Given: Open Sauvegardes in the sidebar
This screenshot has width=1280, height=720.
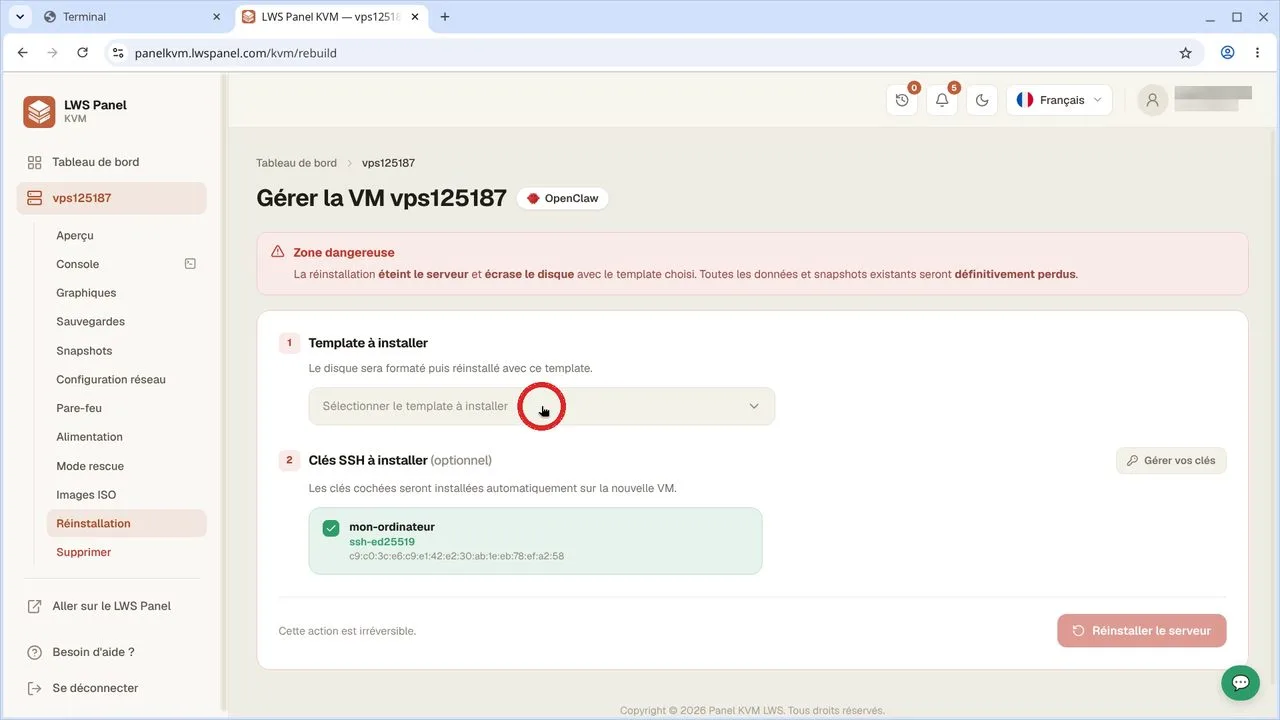Looking at the screenshot, I should (90, 322).
